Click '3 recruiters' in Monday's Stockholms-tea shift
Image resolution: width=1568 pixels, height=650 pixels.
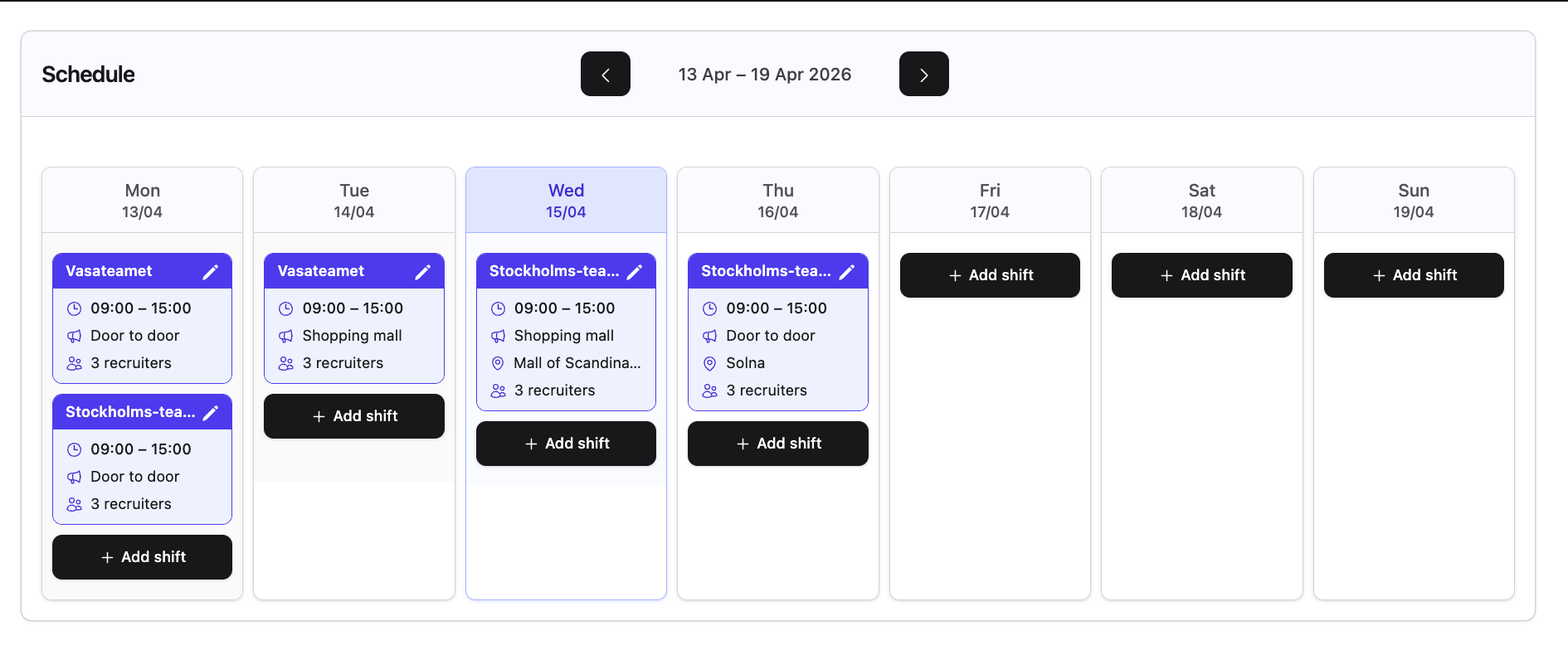tap(131, 504)
